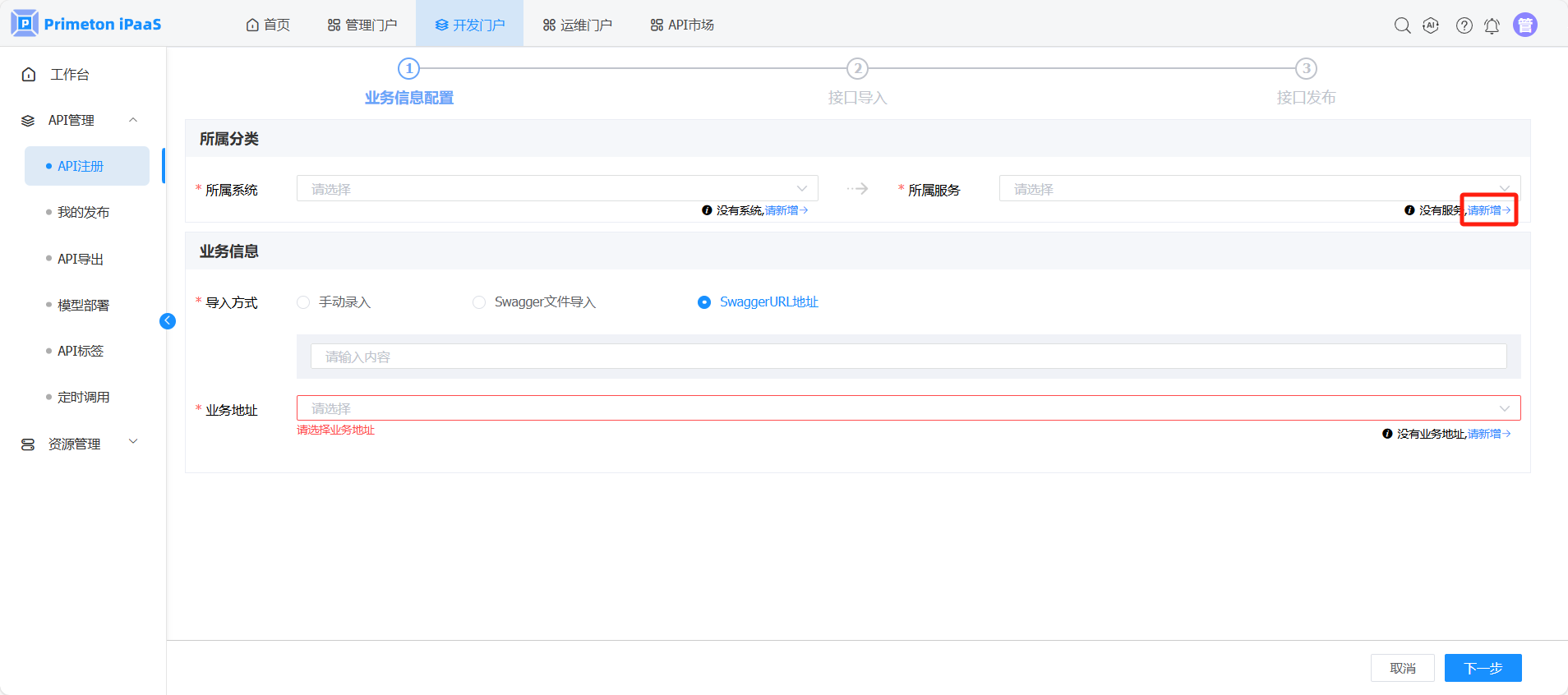The height and width of the screenshot is (695, 1568).
Task: Click the Primeton iPaaS logo
Action: pos(86,24)
